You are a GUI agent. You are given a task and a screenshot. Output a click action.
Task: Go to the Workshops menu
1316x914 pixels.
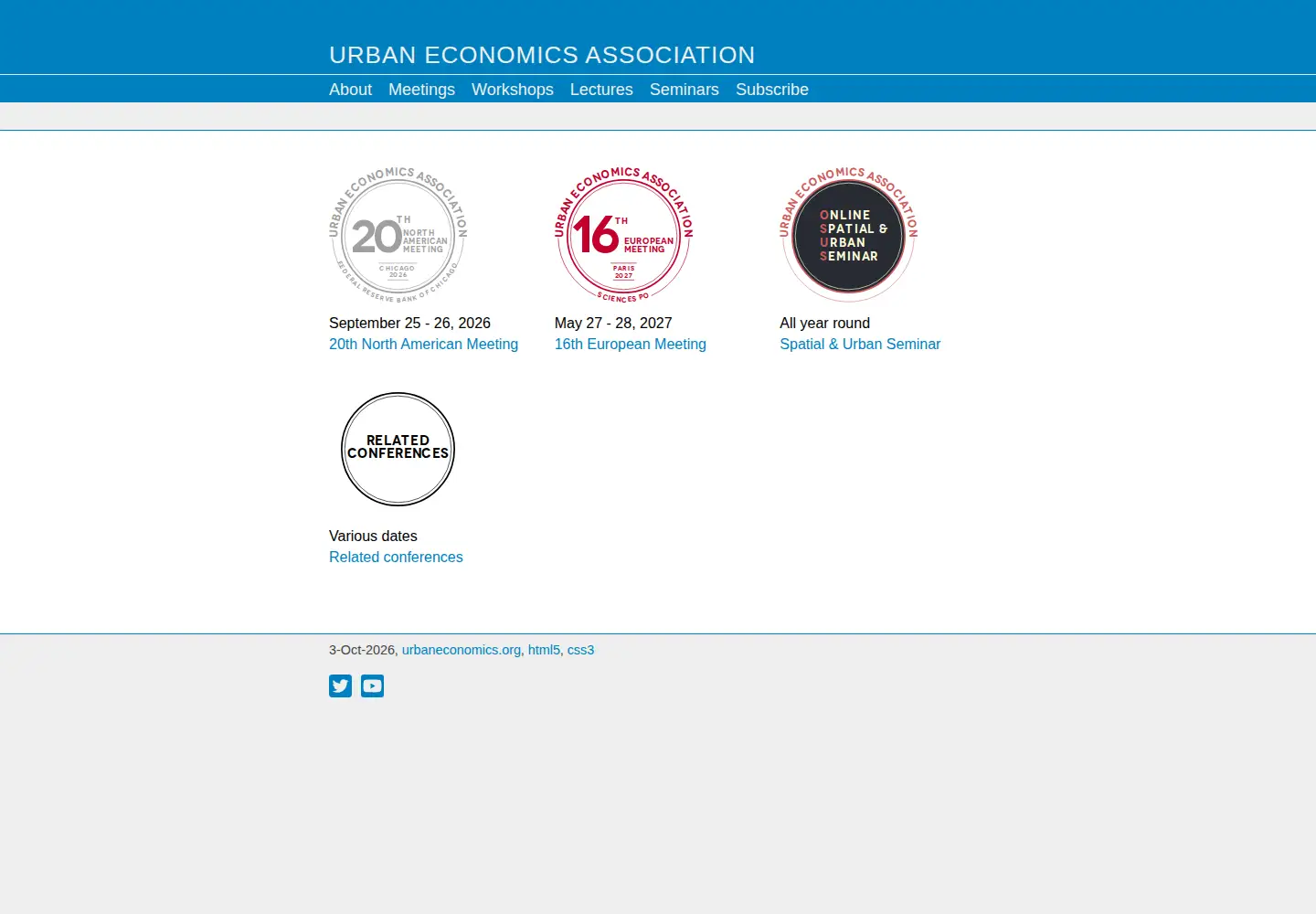(513, 90)
